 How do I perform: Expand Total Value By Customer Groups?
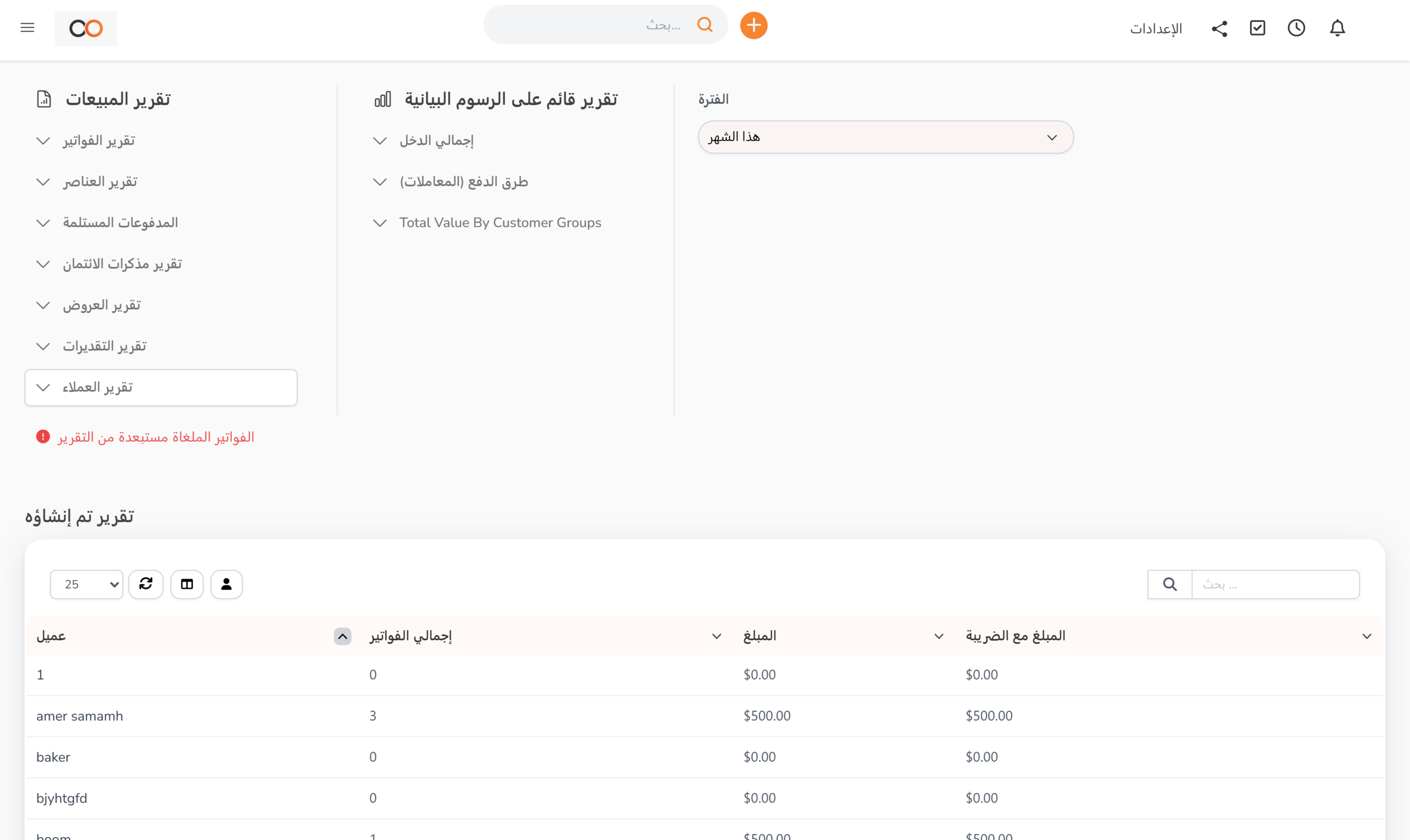pyautogui.click(x=500, y=223)
